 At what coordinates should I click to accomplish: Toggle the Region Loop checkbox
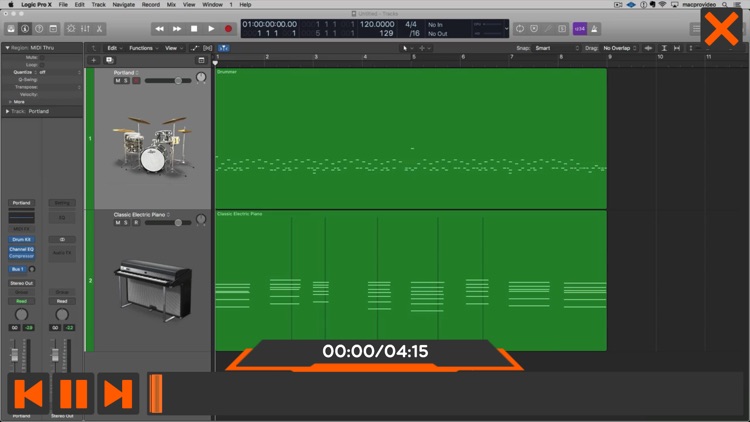tap(42, 65)
